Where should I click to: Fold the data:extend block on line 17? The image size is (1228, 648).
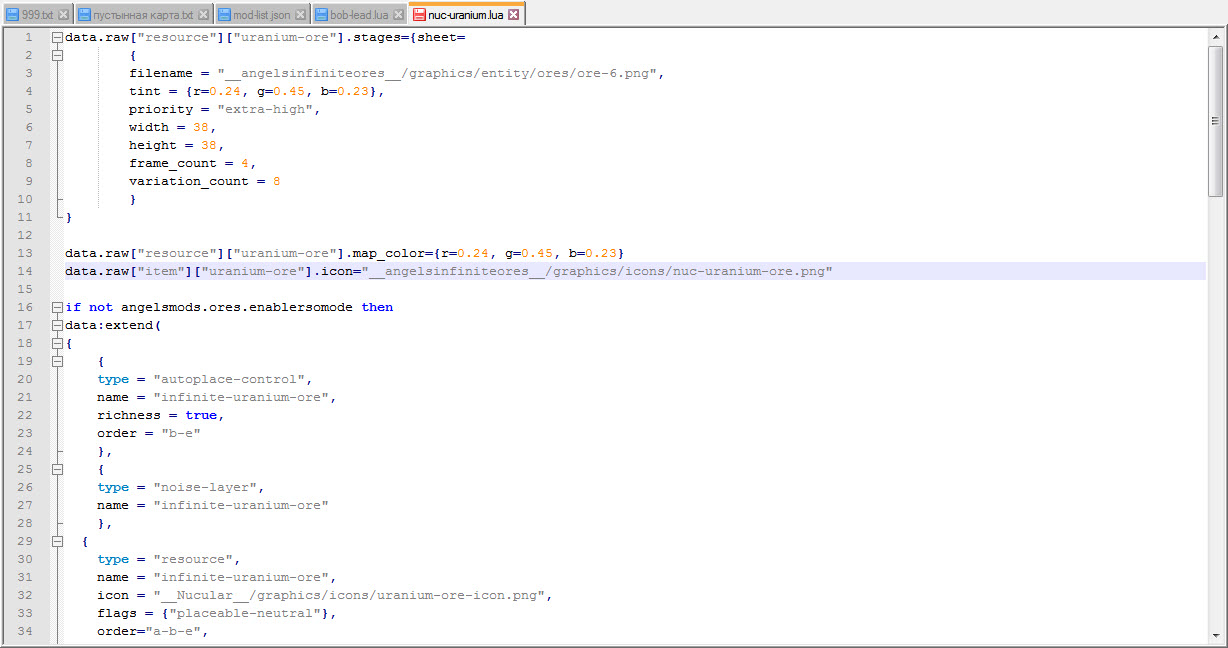(57, 325)
